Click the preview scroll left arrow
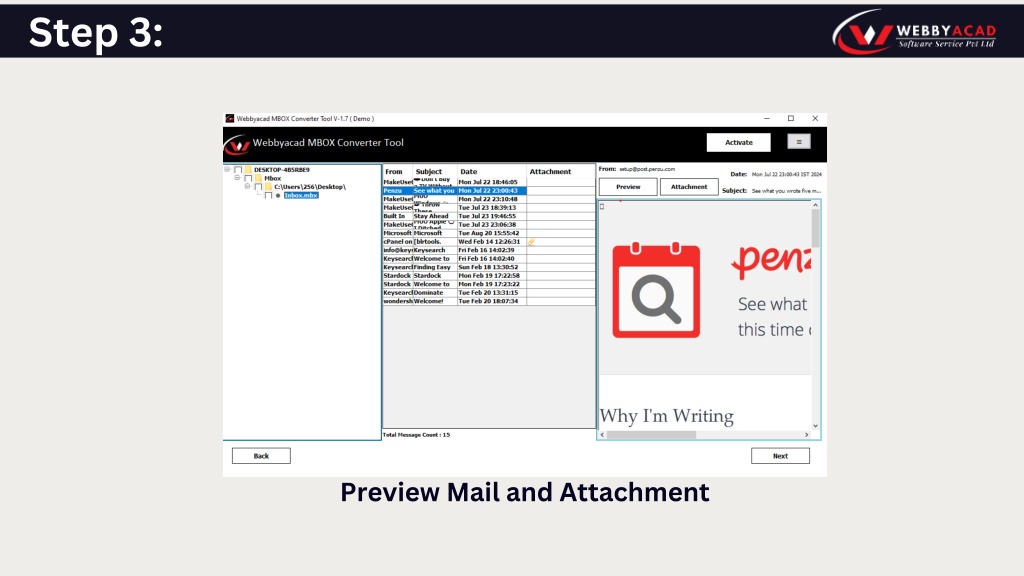 (x=602, y=435)
